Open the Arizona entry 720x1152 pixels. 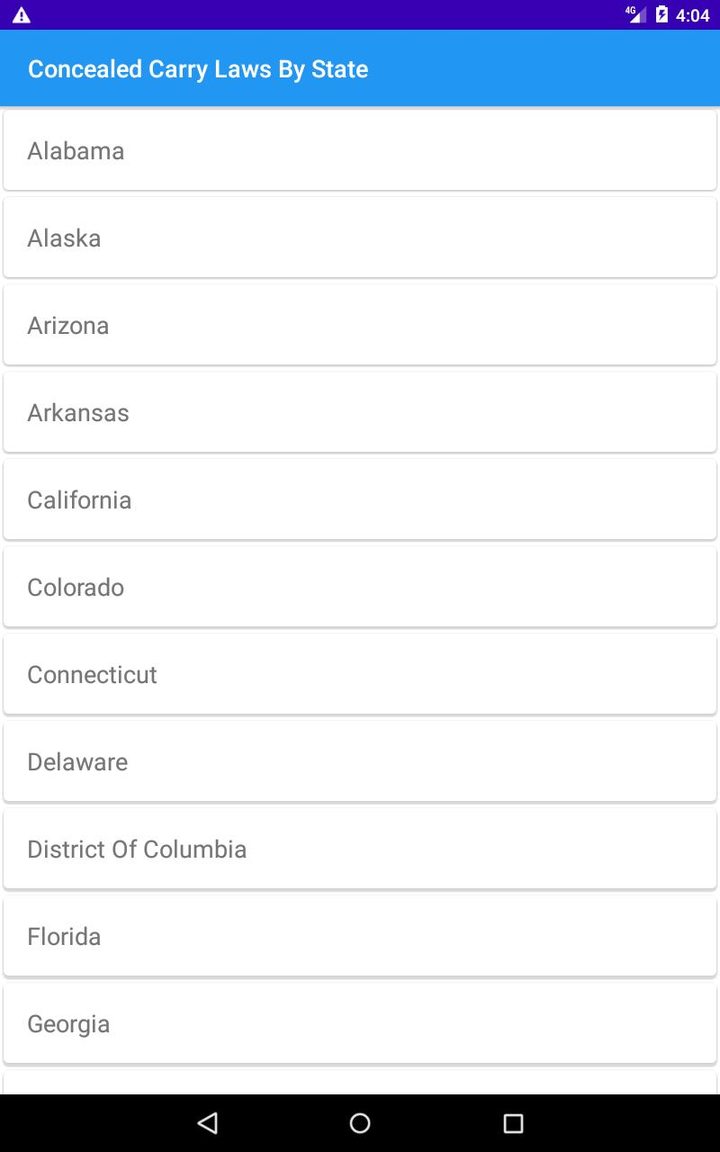360,325
